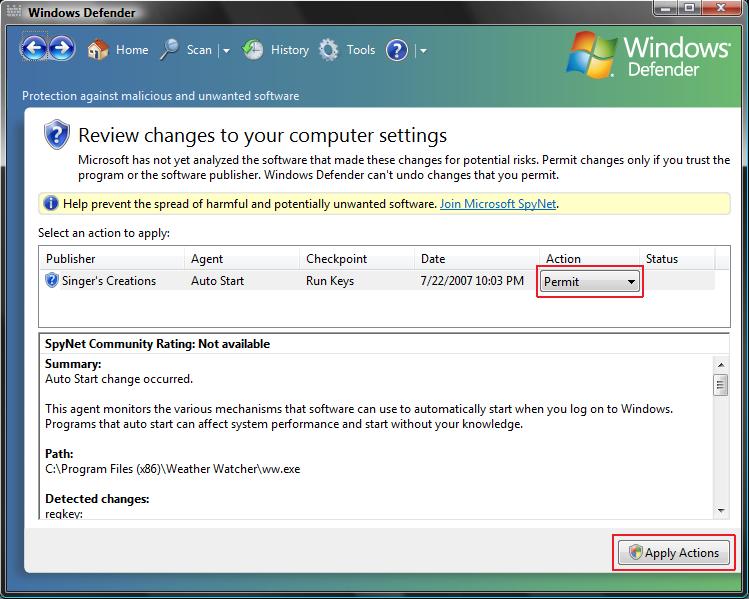Start a scan via magnifying glass icon
Screen dimensions: 749x599
(169, 50)
